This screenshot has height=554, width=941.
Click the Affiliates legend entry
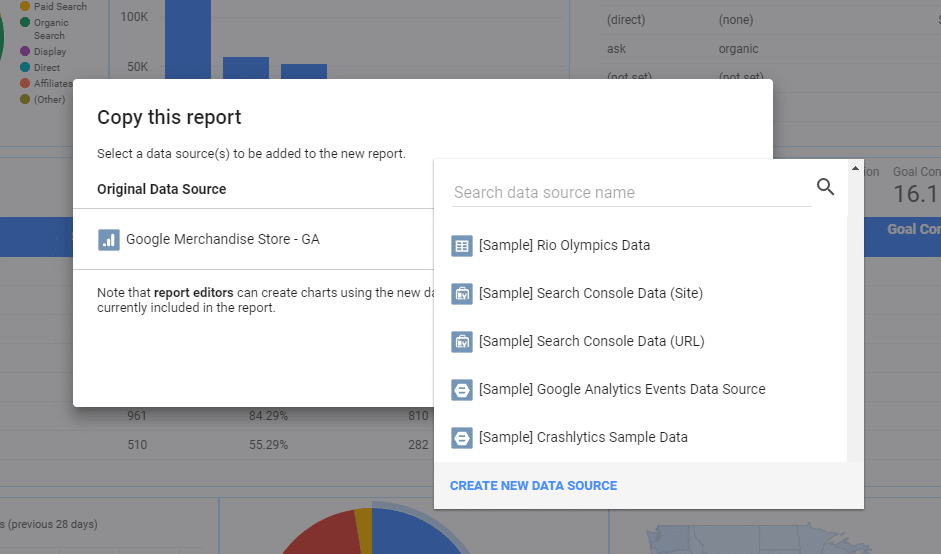pos(47,83)
